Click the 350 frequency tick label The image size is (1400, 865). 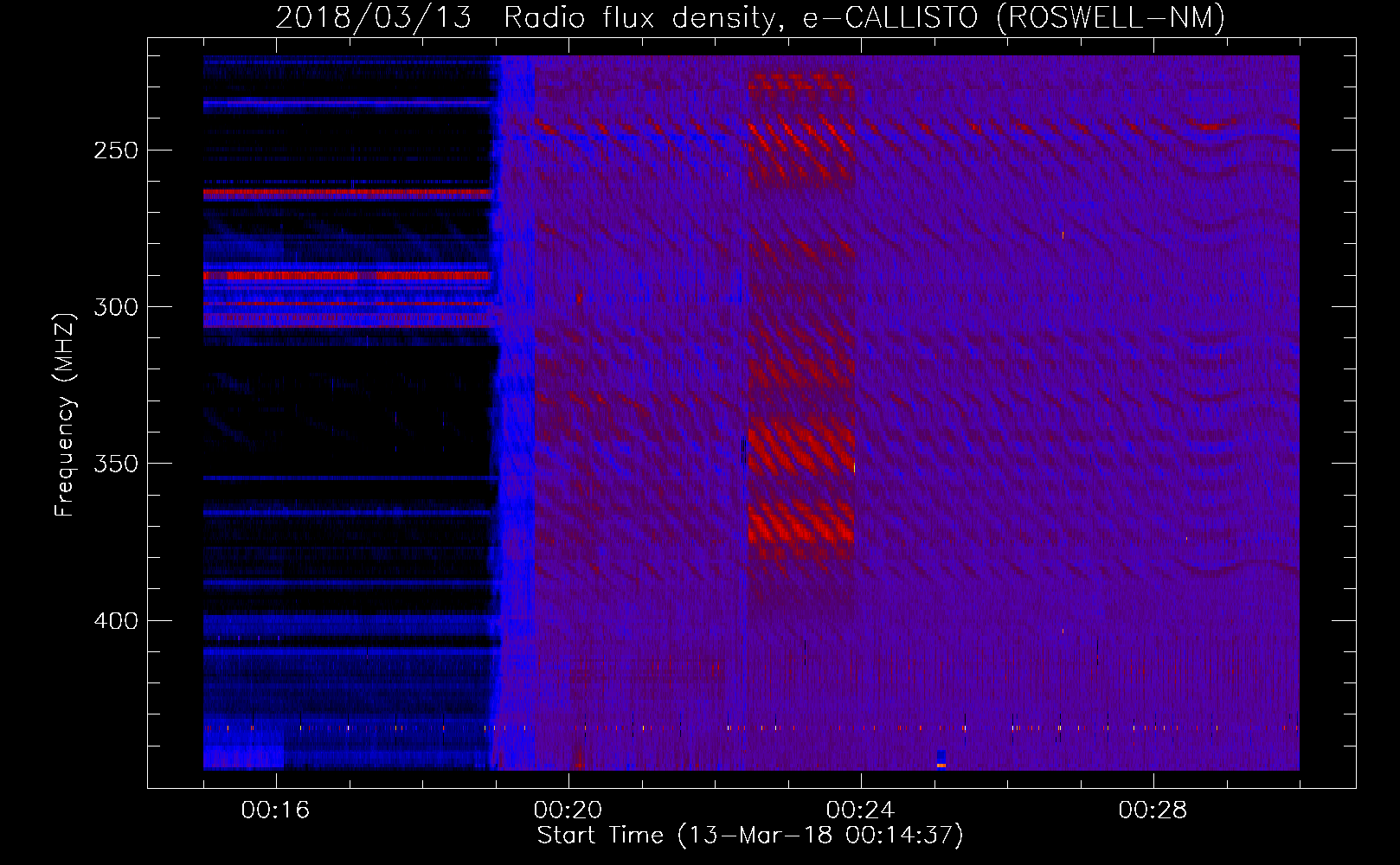[x=116, y=464]
